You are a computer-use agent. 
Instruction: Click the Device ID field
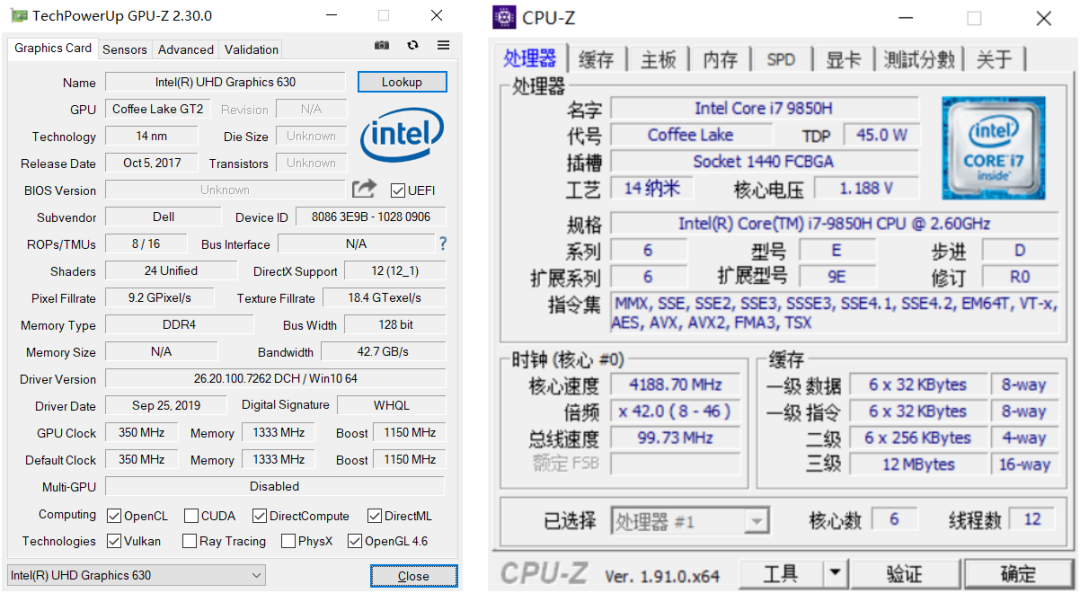(x=371, y=217)
